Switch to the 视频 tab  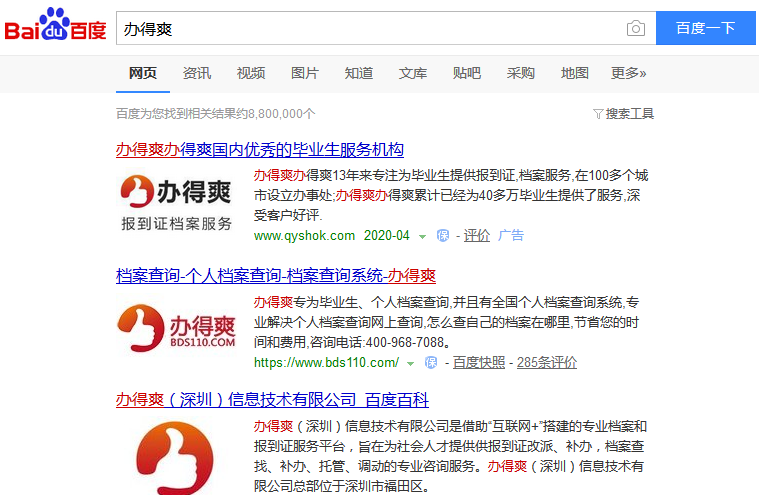(251, 73)
